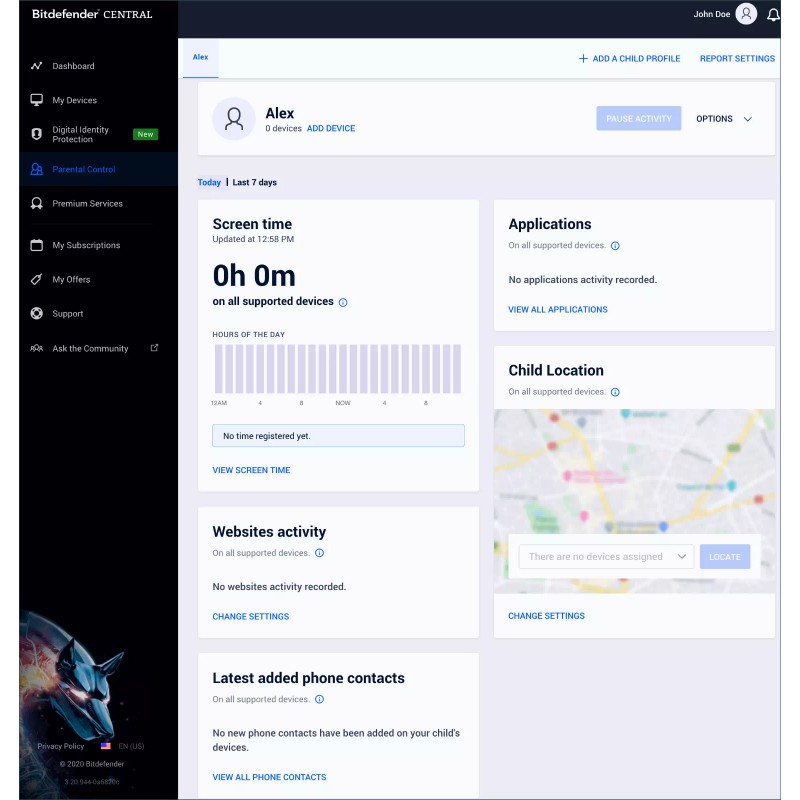The image size is (800, 800).
Task: Click the Dashboard sidebar icon
Action: click(37, 66)
